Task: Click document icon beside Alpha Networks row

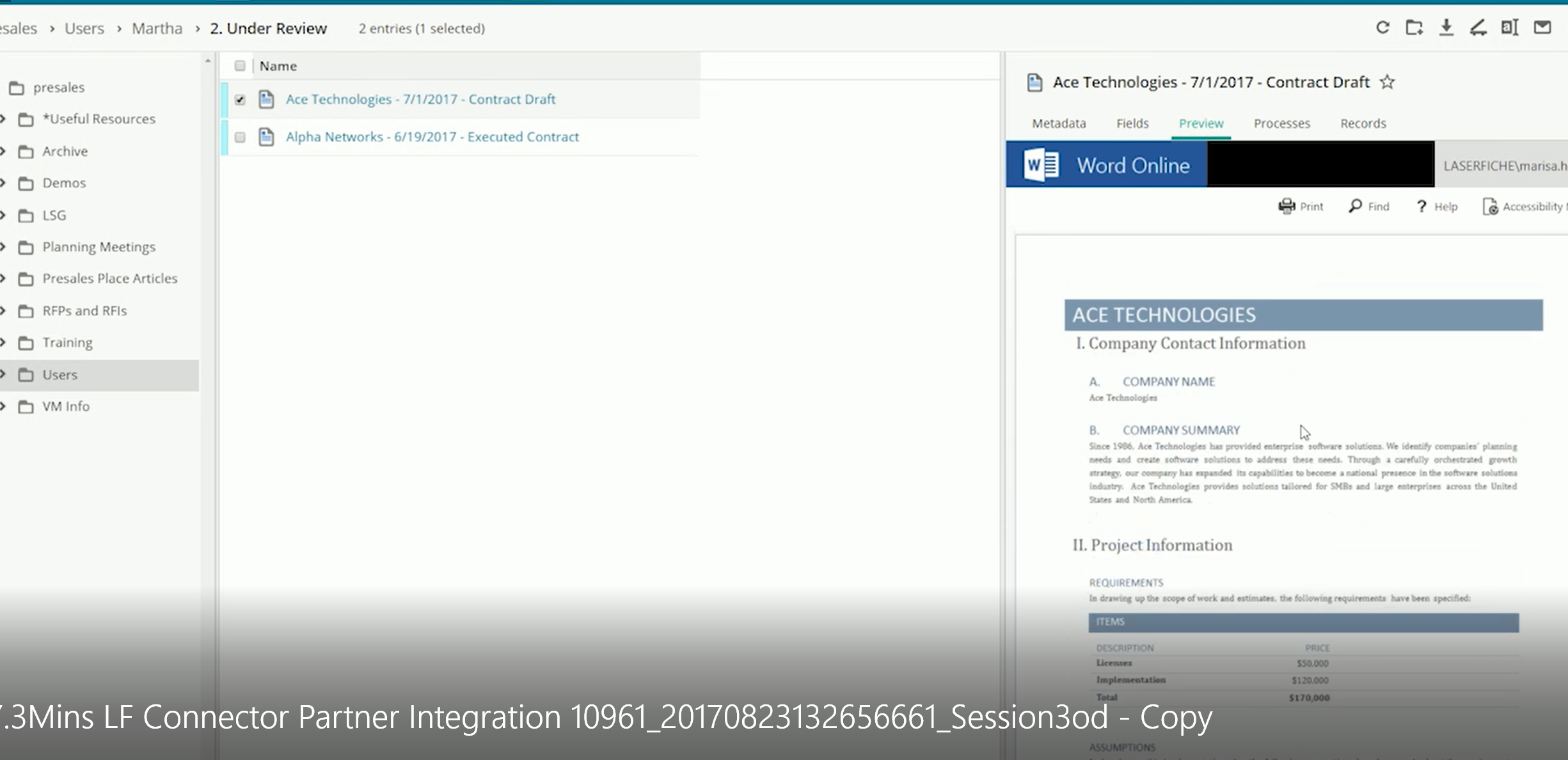Action: pyautogui.click(x=266, y=137)
